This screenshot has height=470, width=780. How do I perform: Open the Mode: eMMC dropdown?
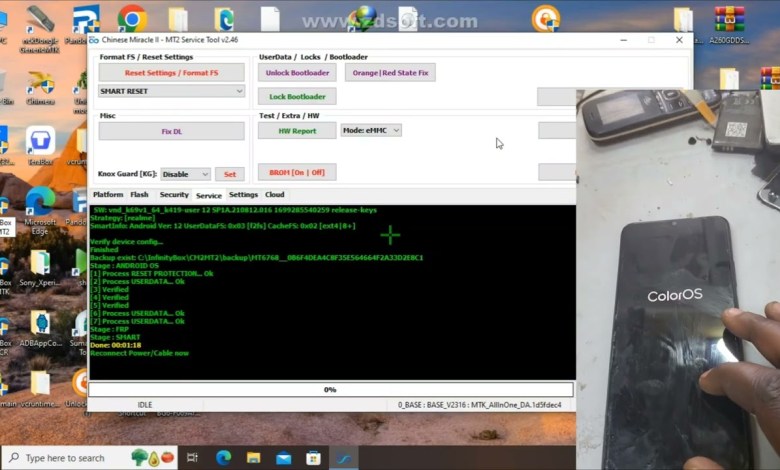[371, 130]
